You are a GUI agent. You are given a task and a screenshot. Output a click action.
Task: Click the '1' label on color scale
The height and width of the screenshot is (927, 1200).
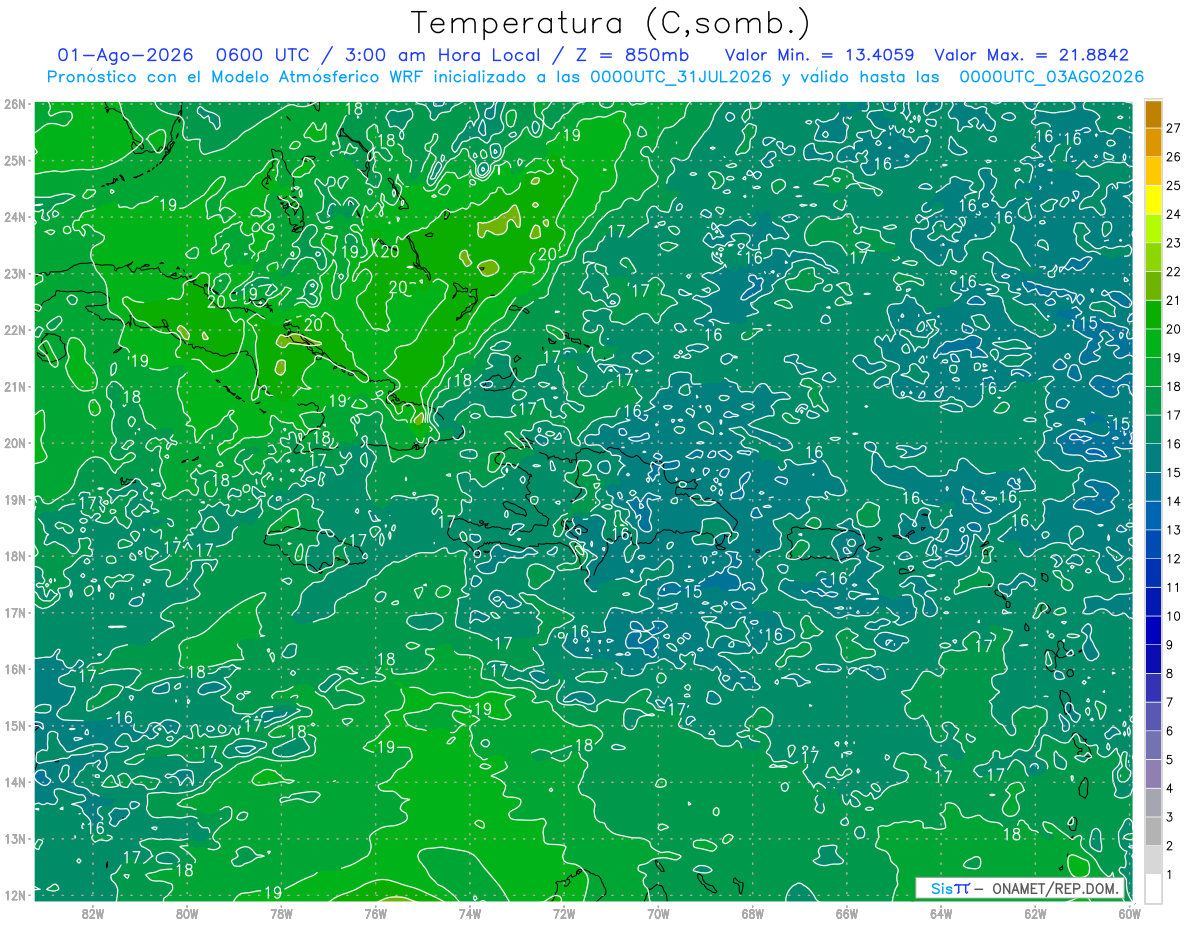(x=1171, y=875)
